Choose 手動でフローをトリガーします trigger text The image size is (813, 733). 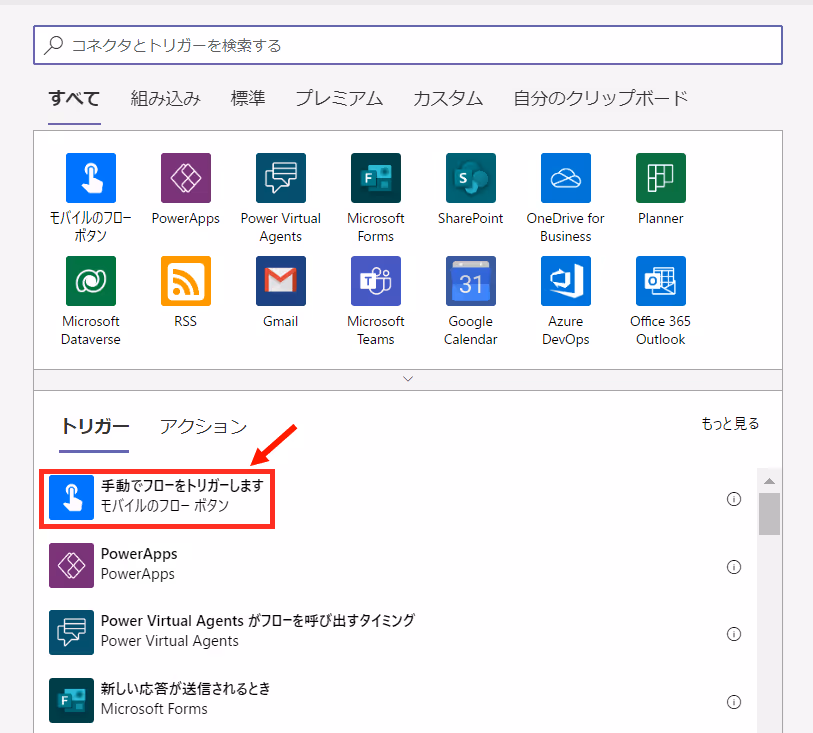coord(182,486)
